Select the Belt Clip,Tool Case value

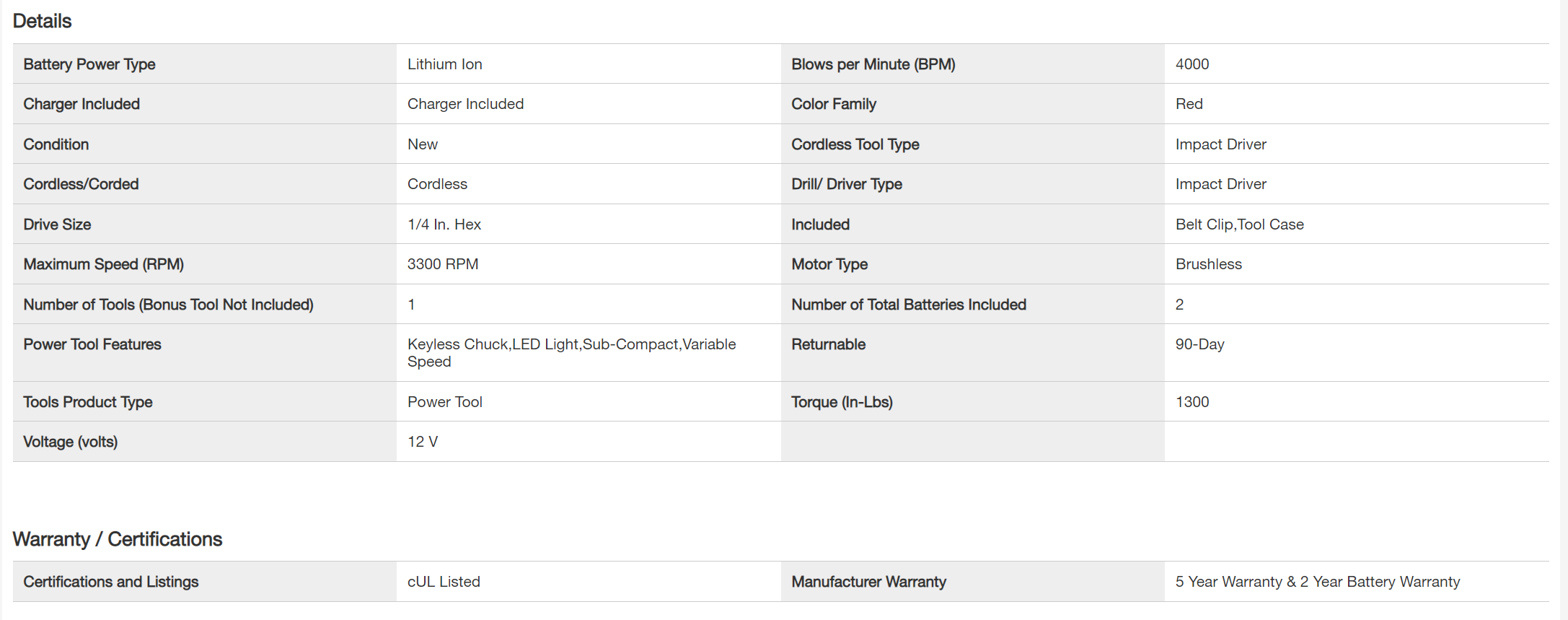tap(1239, 224)
